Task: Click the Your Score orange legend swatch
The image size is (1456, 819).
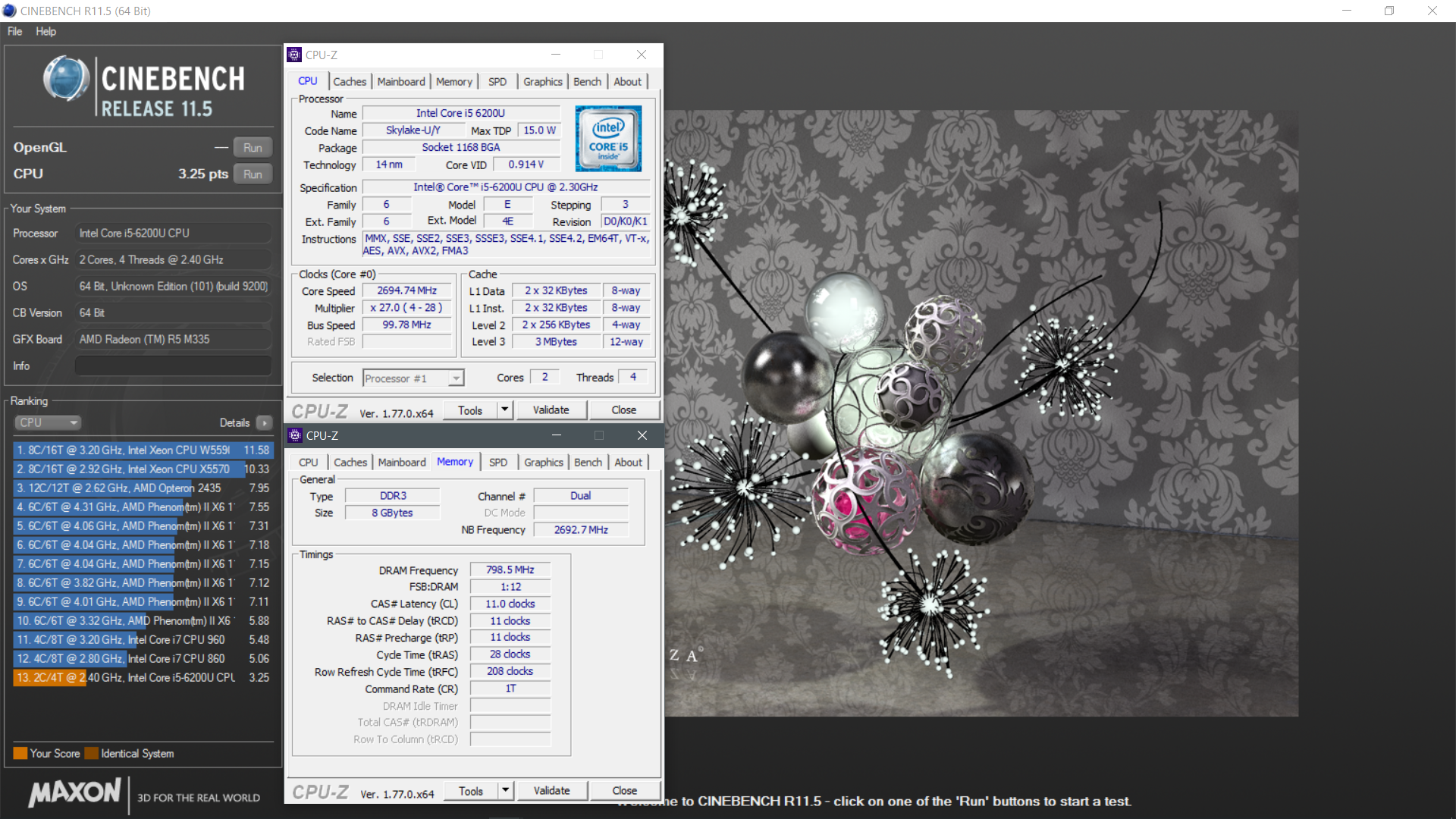Action: pyautogui.click(x=20, y=753)
